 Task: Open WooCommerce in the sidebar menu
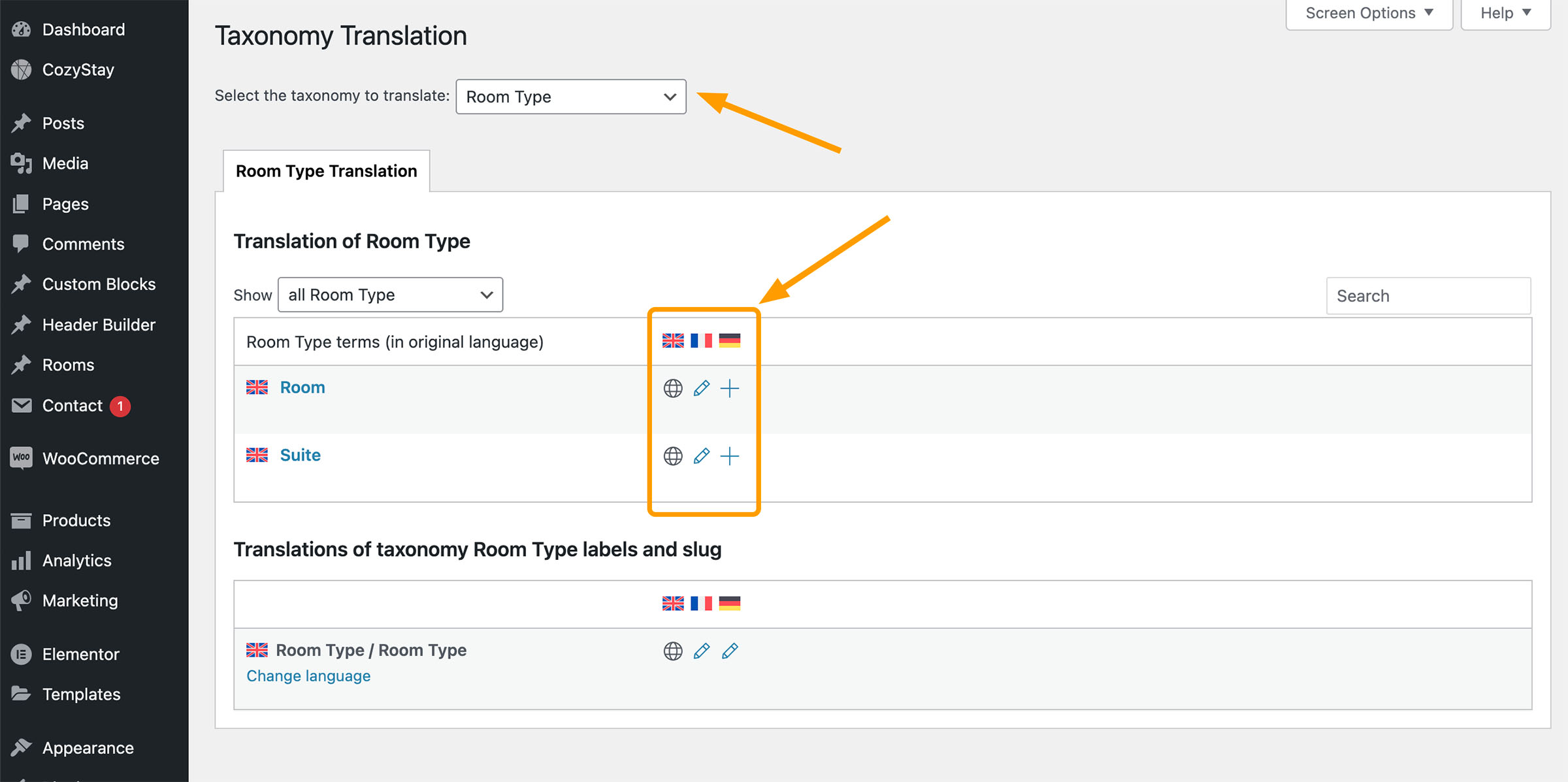pyautogui.click(x=100, y=459)
